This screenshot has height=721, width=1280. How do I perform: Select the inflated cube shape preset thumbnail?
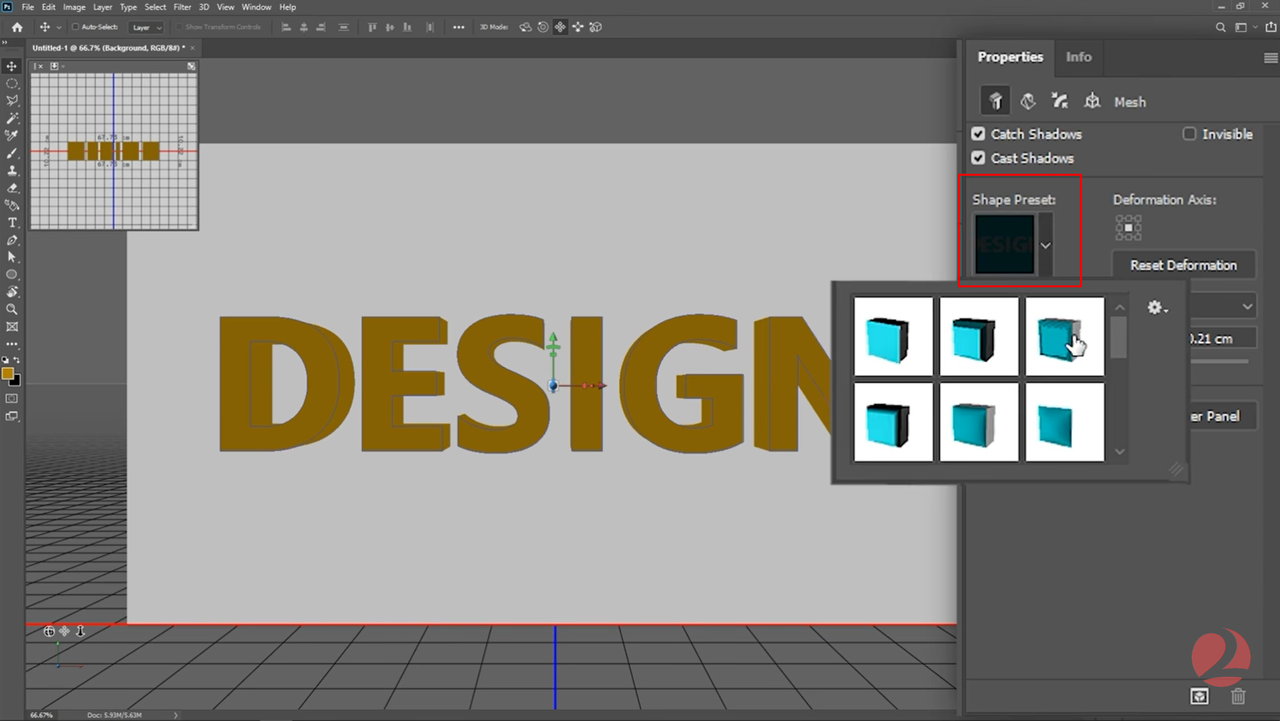click(x=979, y=422)
